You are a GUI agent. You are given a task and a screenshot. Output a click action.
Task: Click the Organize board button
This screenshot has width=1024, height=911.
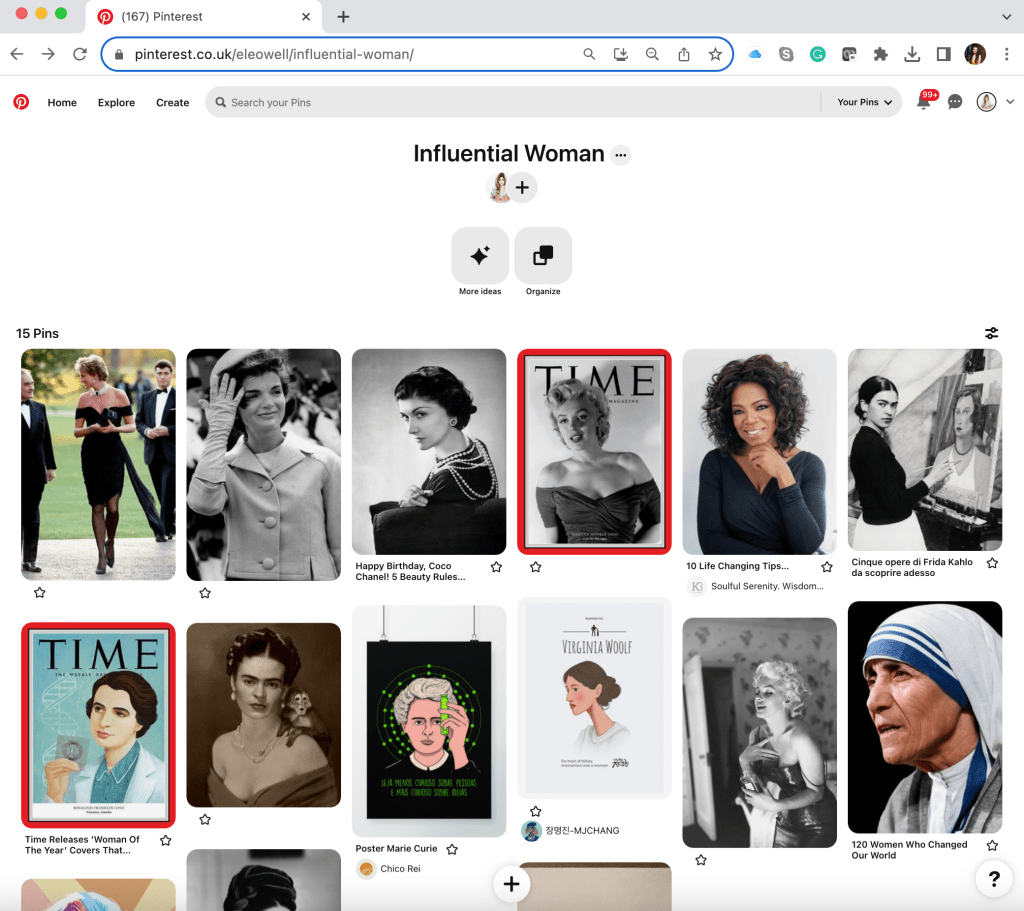point(543,256)
